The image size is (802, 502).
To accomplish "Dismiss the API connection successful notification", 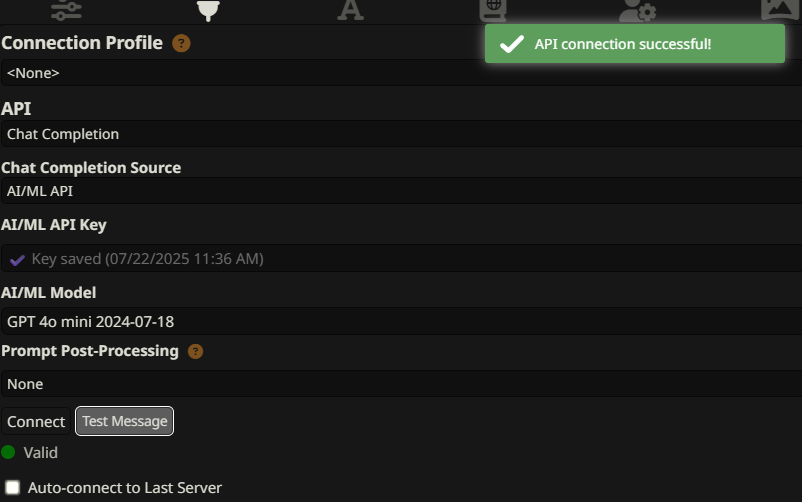I will click(635, 44).
